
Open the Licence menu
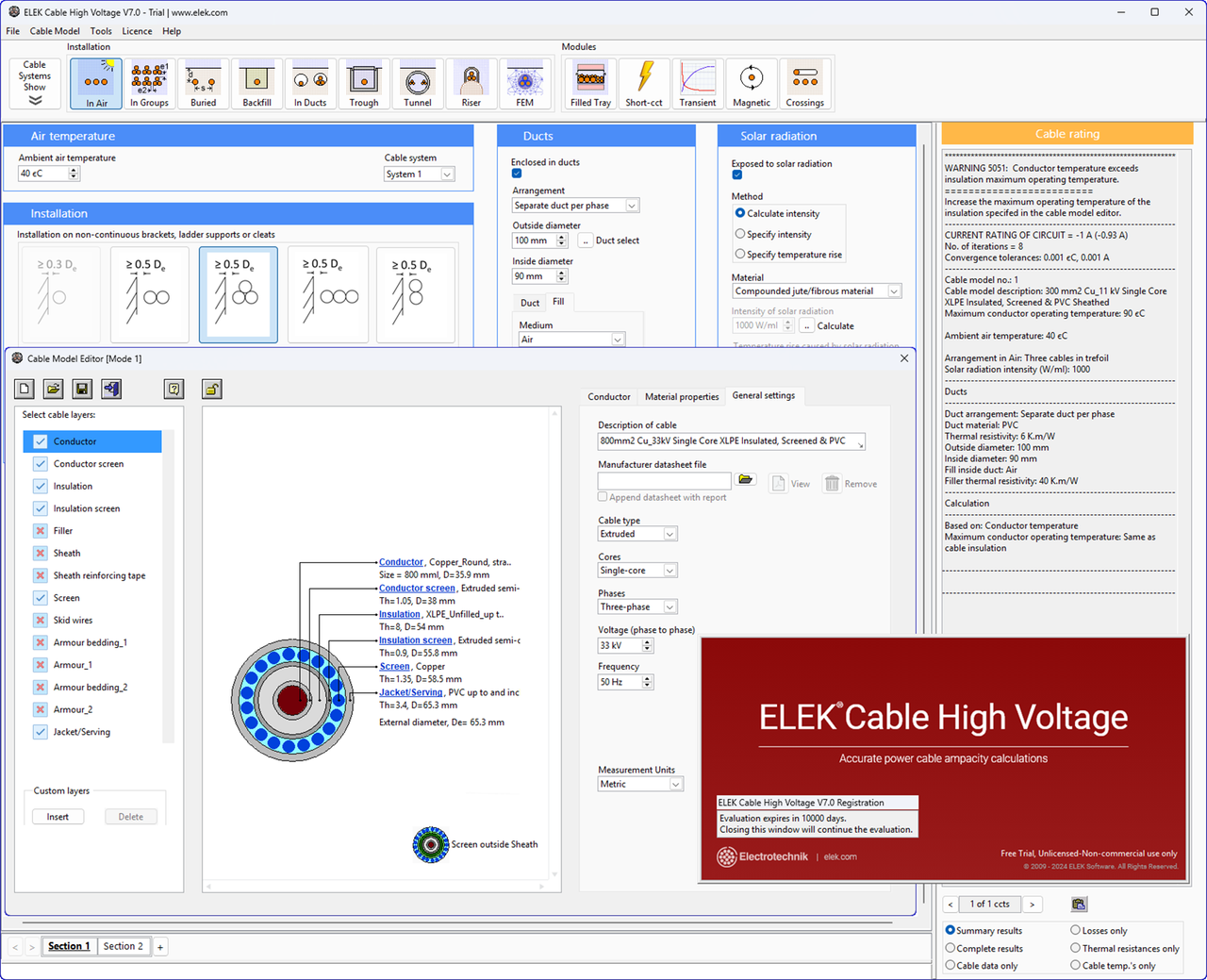tap(137, 31)
